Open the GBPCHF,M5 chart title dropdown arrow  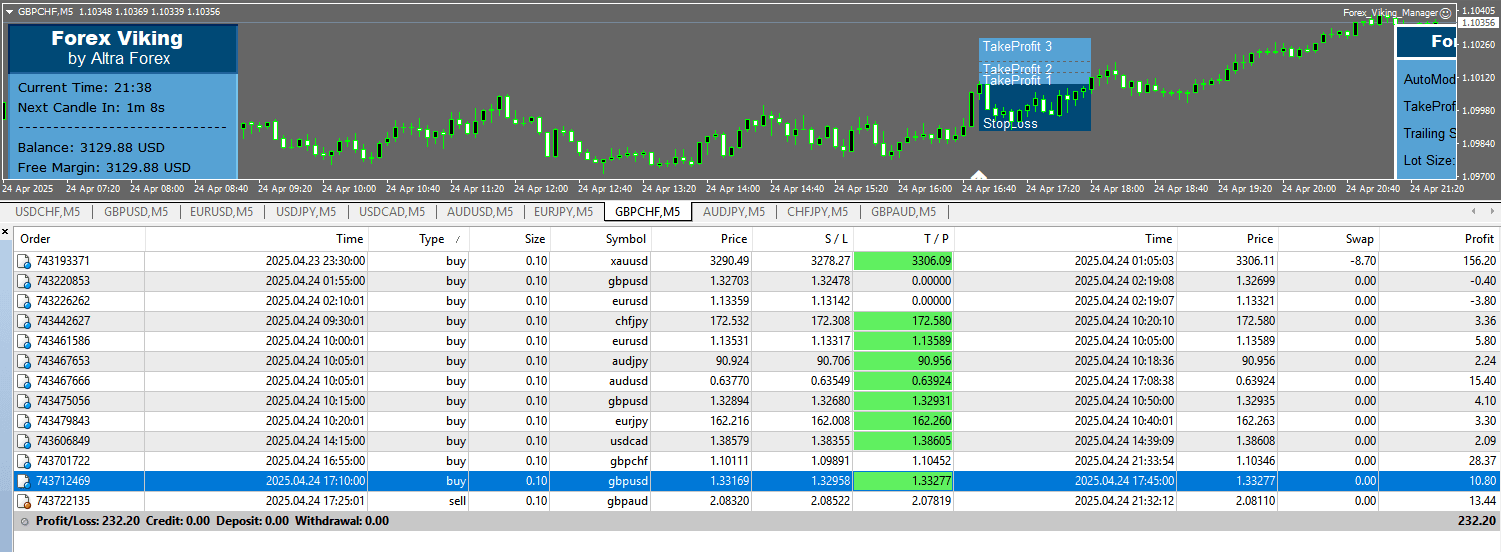tap(9, 12)
